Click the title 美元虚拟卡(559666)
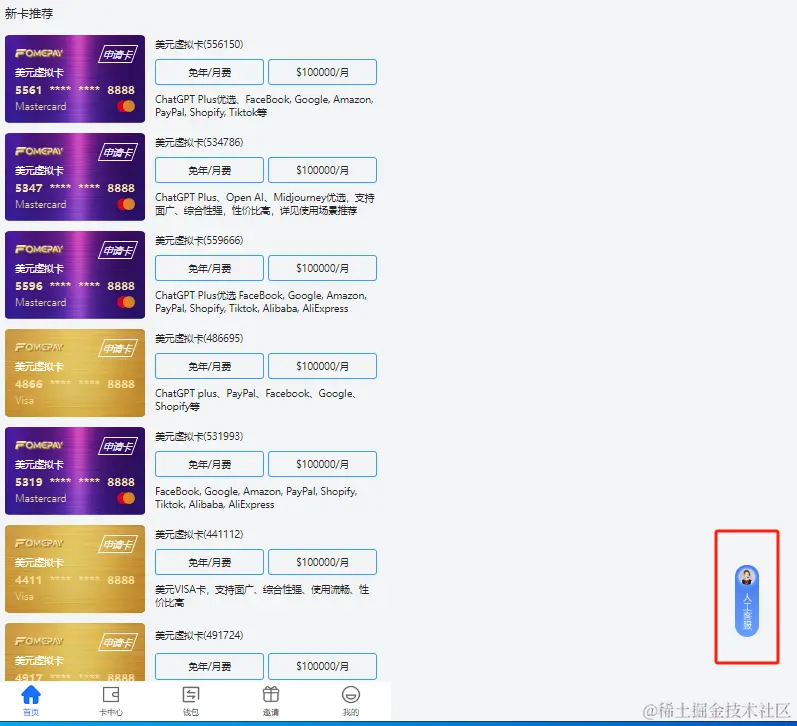The height and width of the screenshot is (726, 797). click(x=199, y=240)
